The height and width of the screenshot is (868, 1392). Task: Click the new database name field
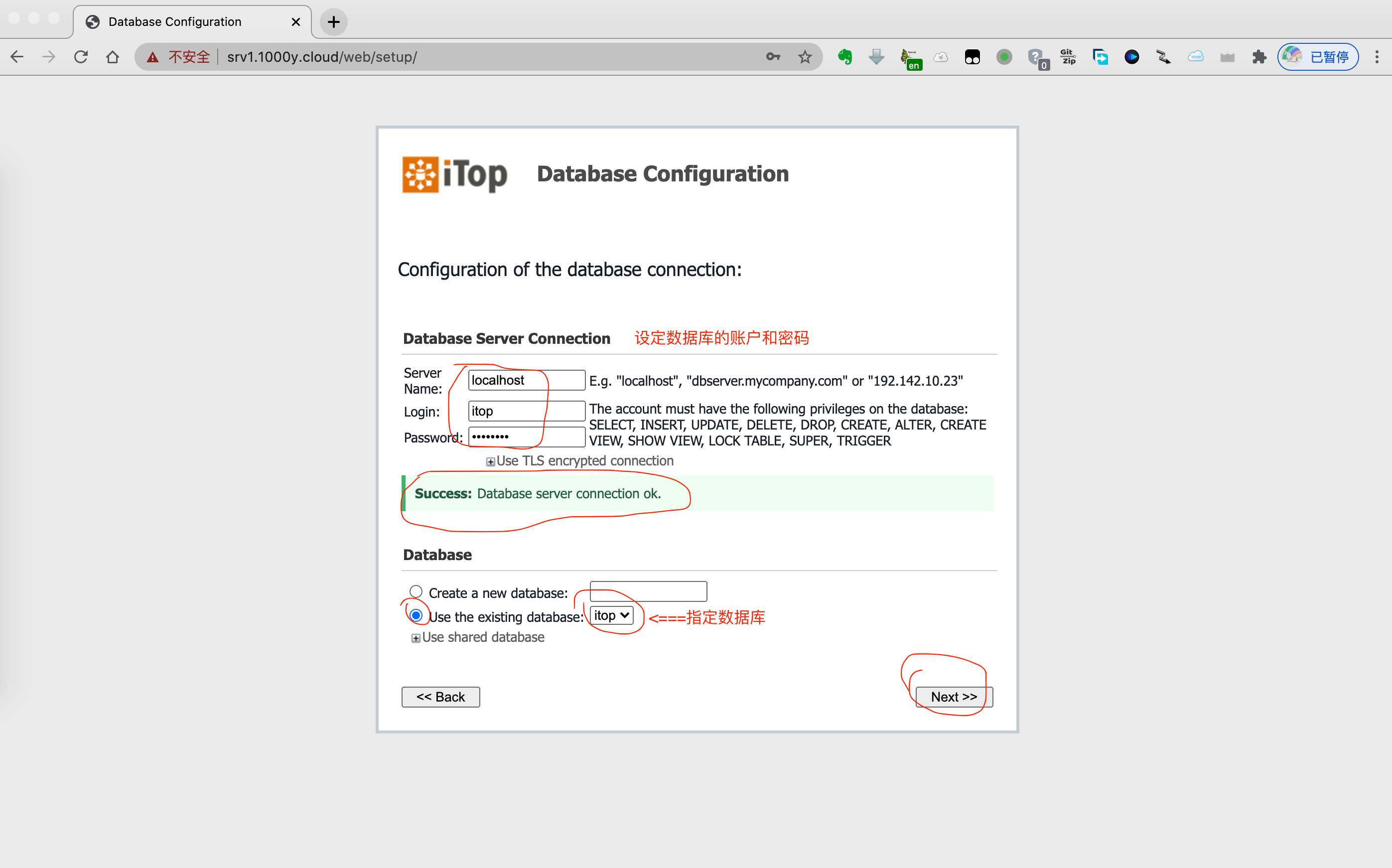pos(648,591)
